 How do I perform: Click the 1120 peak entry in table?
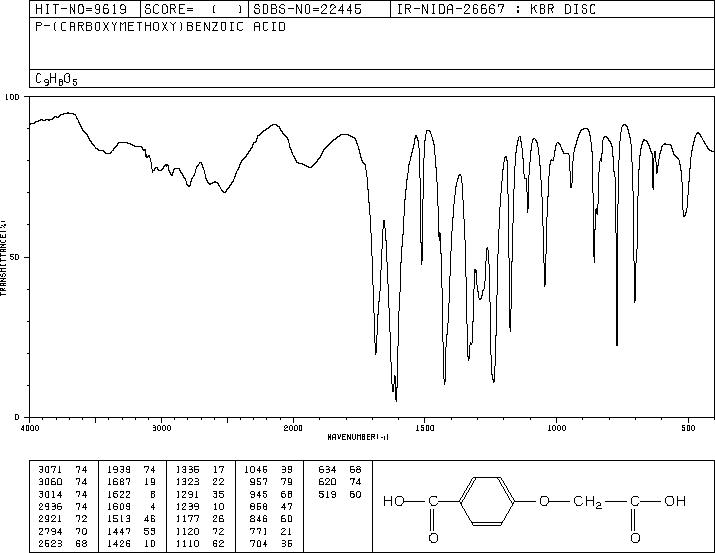click(x=200, y=531)
